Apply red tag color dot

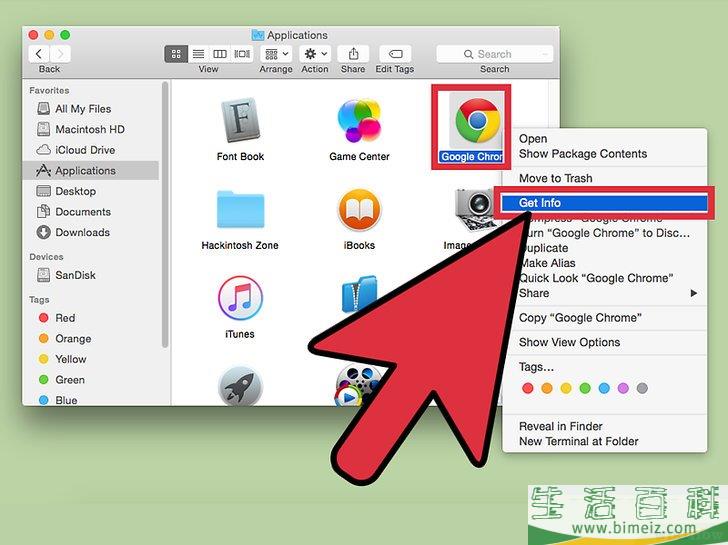[527, 388]
